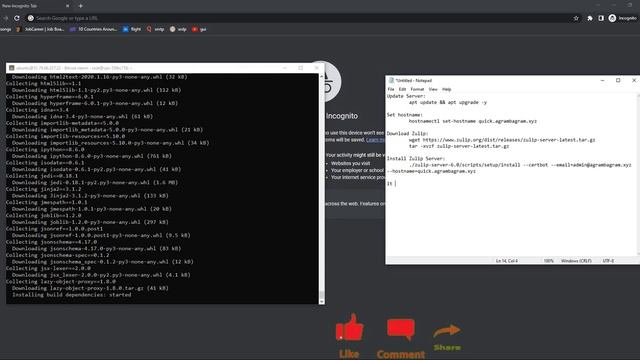Click the '--hostname=quick.agrambagram.xyz' line

tap(431, 171)
